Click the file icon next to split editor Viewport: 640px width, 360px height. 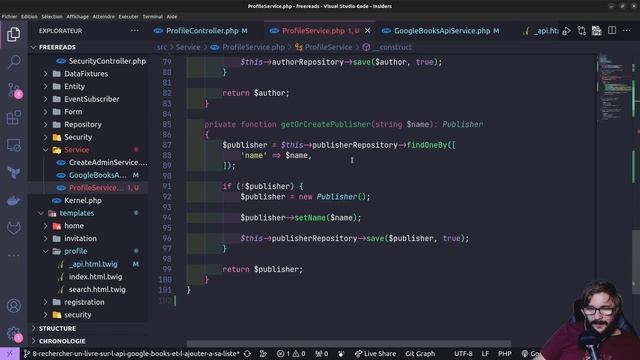(x=597, y=31)
